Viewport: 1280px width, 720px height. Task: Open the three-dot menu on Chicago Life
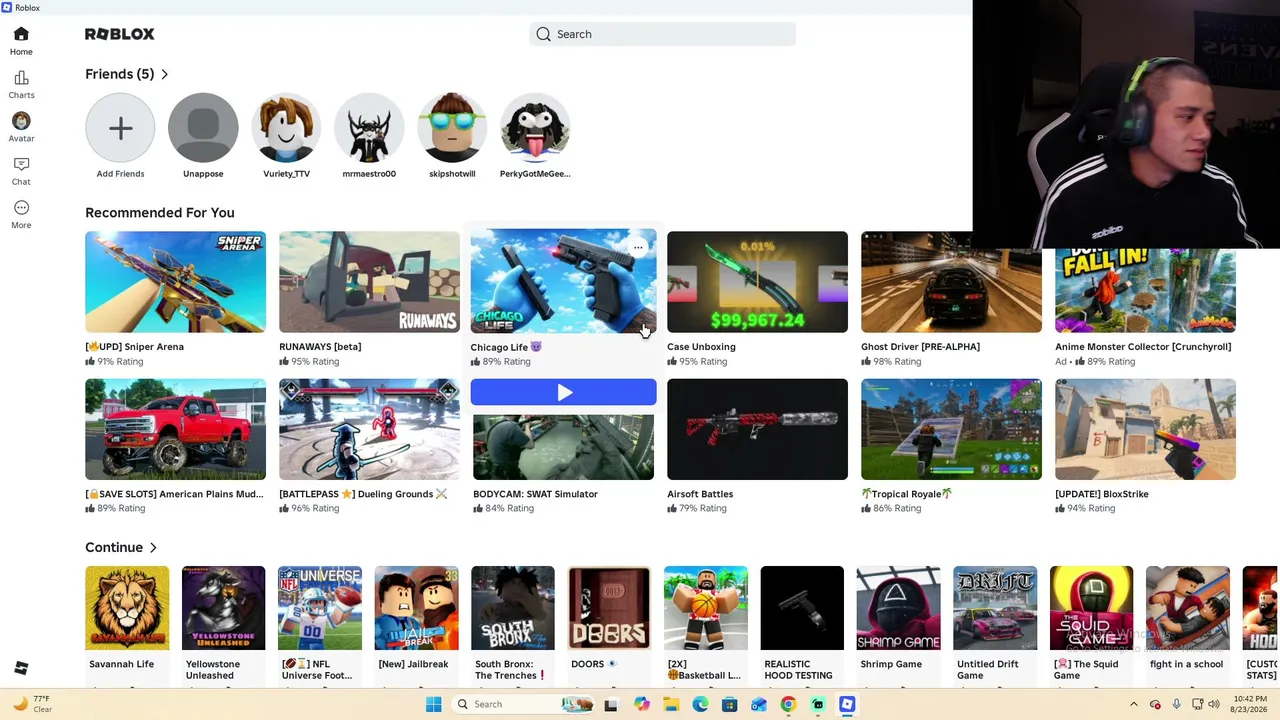pos(638,247)
